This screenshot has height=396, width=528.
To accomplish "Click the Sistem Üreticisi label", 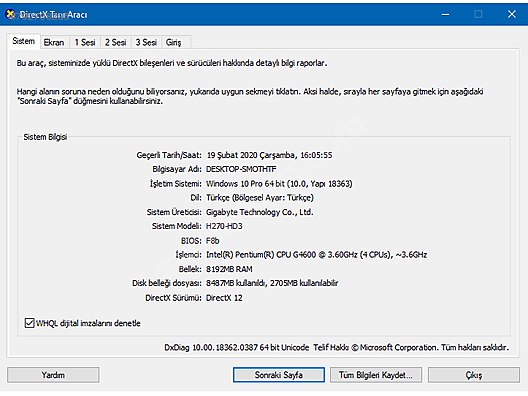I will pos(174,212).
